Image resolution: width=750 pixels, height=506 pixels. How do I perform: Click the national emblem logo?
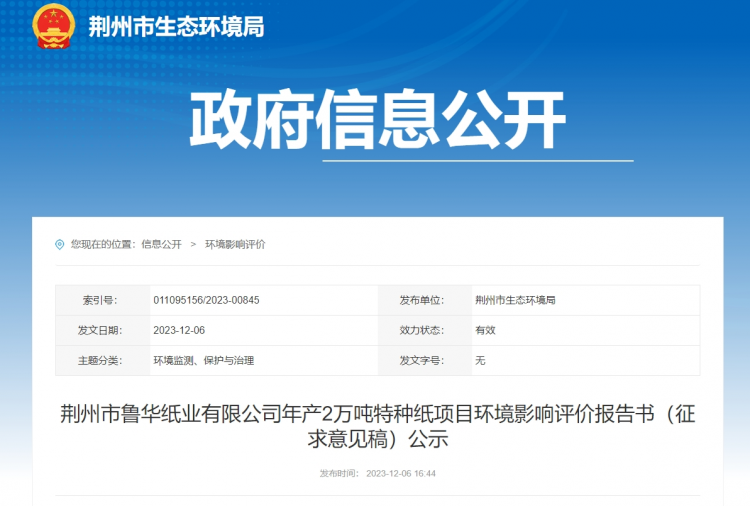54,26
